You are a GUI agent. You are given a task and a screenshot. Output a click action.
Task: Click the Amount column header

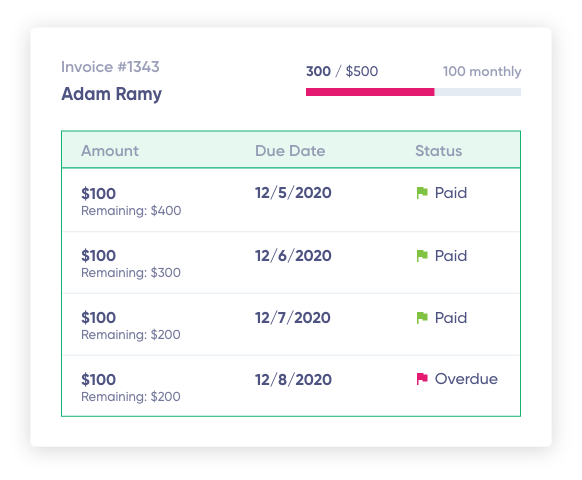pos(110,151)
